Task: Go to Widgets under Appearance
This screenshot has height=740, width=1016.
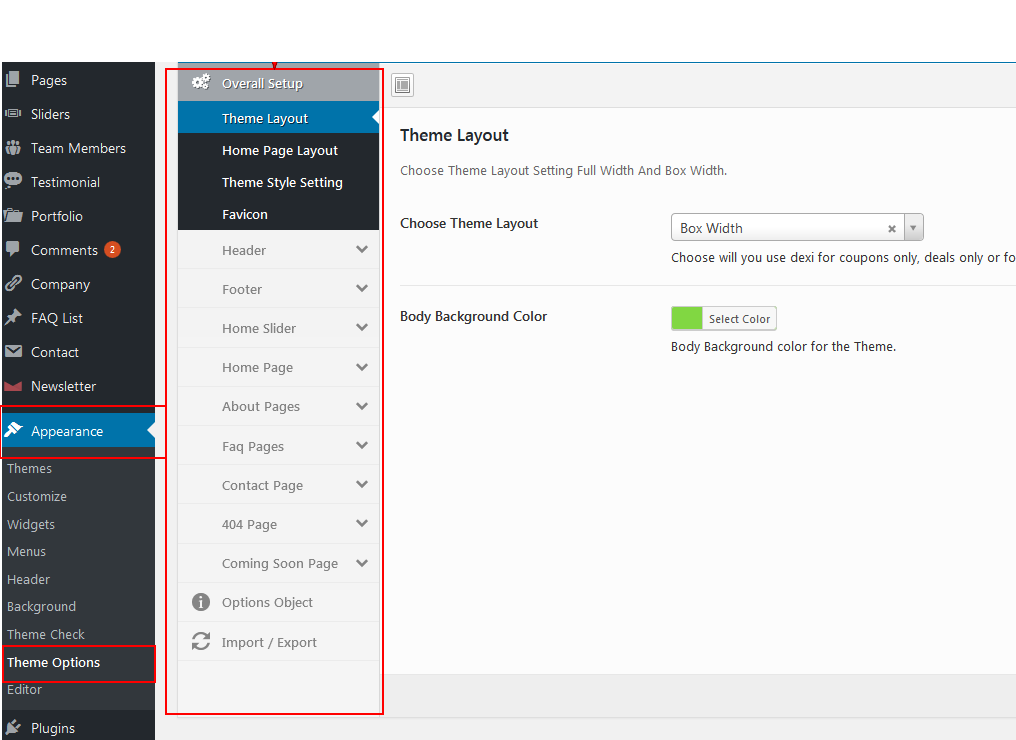Action: [x=31, y=524]
